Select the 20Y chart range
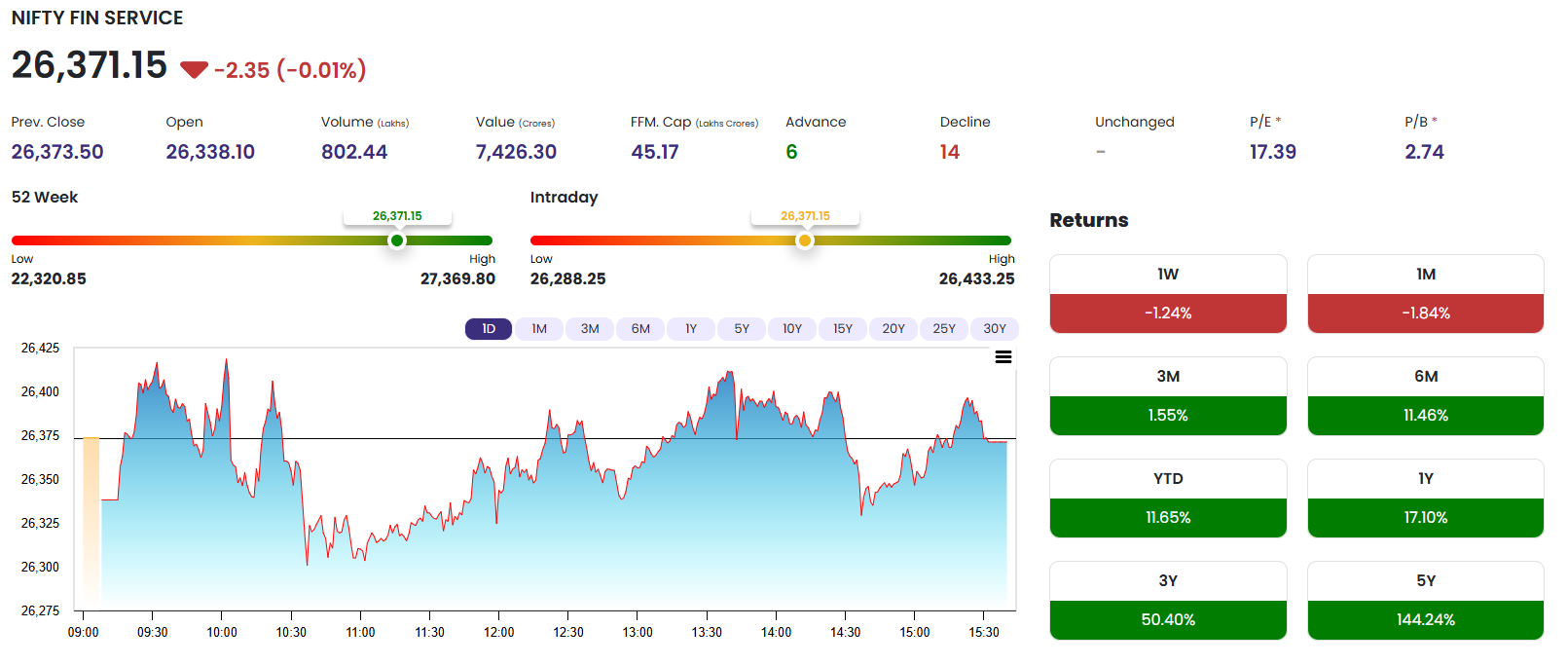Screen dimensions: 1568x665 [893, 329]
